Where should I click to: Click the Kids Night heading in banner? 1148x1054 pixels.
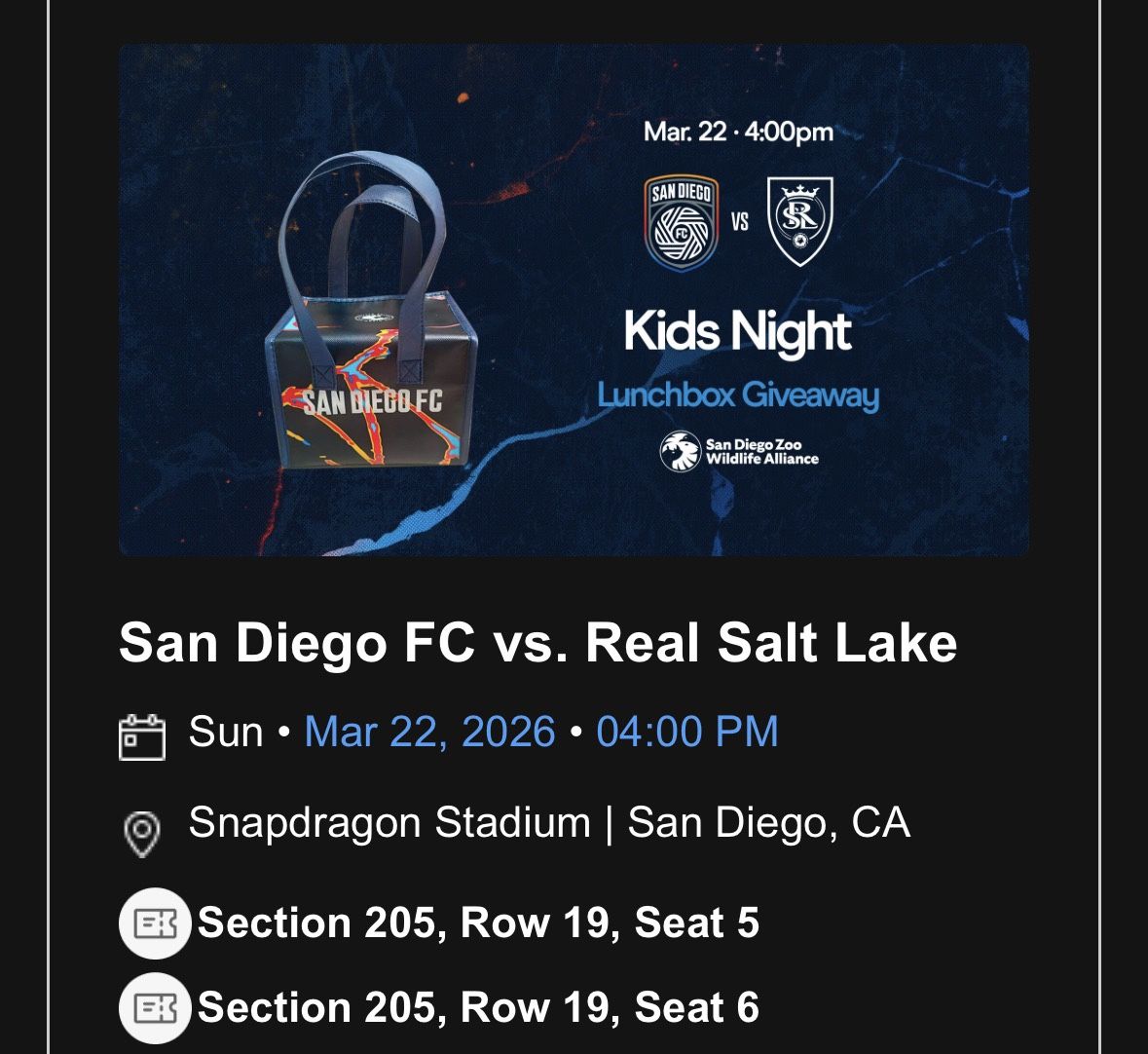click(x=737, y=331)
